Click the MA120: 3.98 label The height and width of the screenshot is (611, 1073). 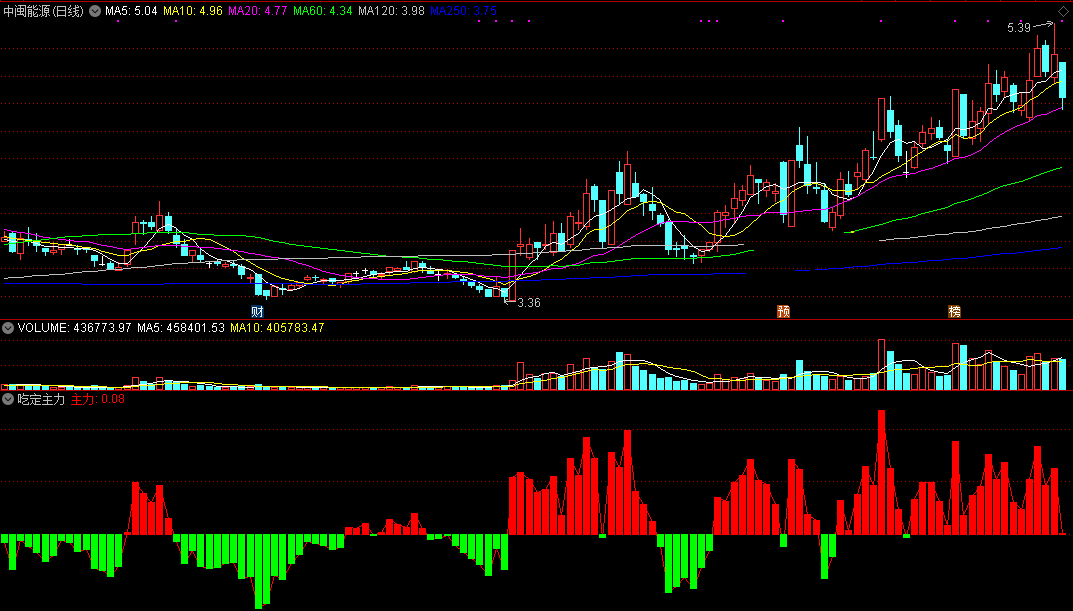tap(391, 11)
